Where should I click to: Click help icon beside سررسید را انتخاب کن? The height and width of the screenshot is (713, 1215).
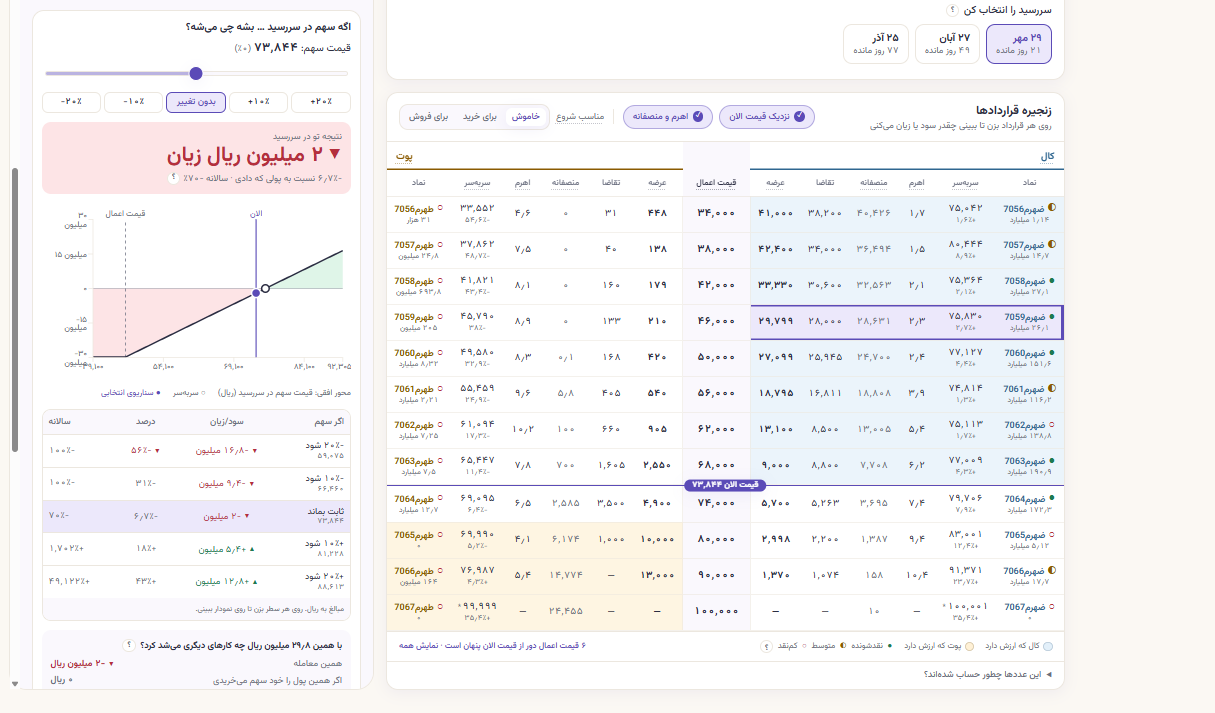pos(953,10)
